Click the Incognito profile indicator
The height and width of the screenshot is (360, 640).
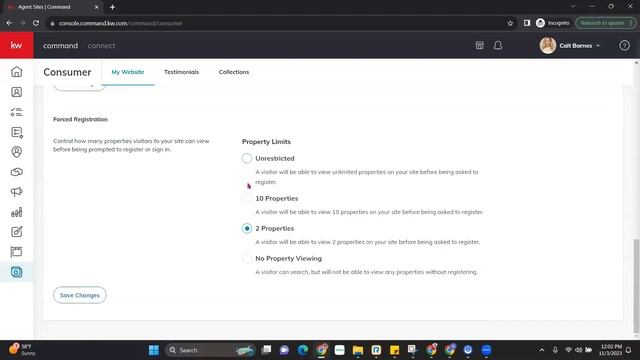(553, 23)
